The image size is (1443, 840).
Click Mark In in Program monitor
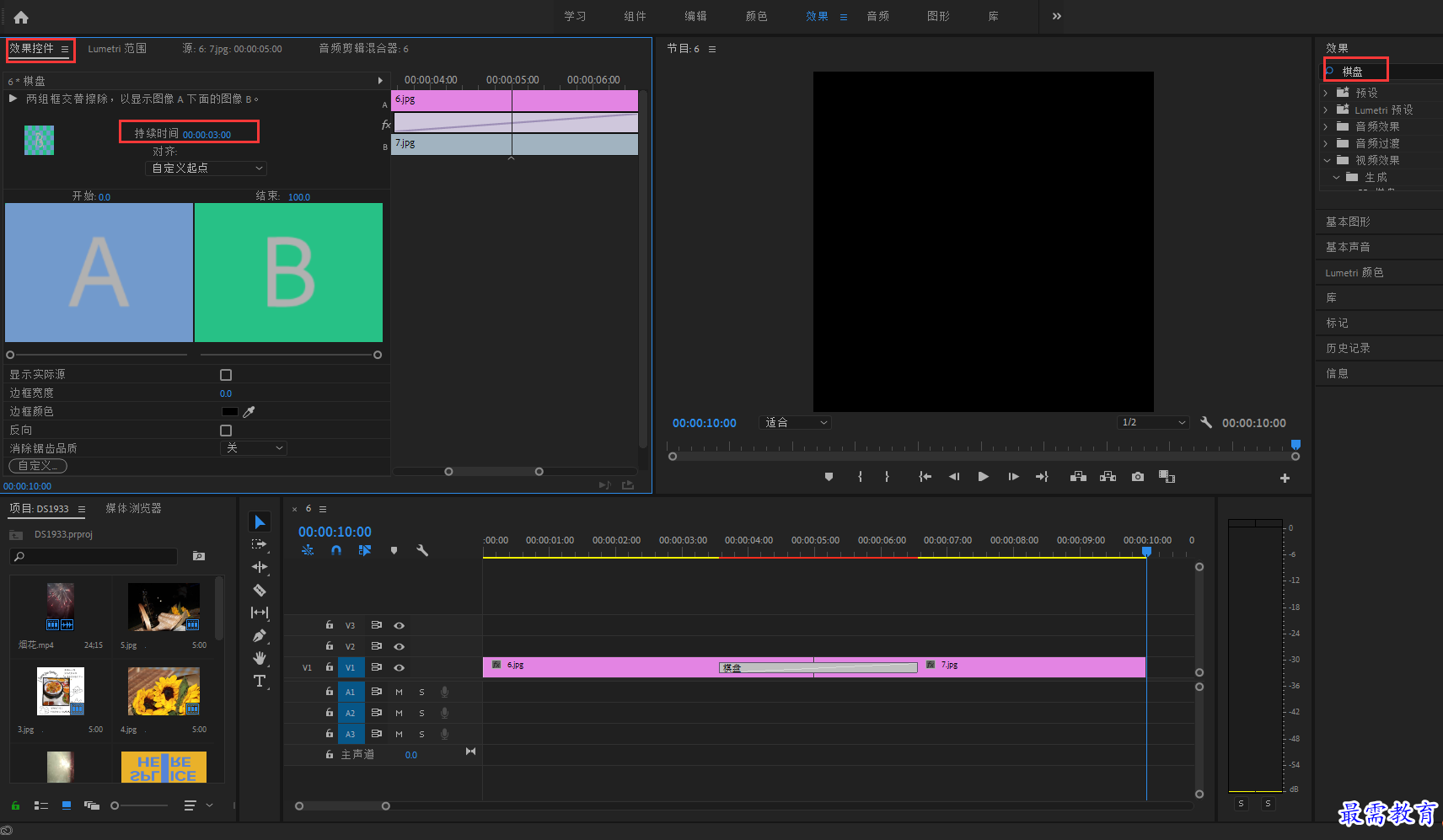point(860,477)
